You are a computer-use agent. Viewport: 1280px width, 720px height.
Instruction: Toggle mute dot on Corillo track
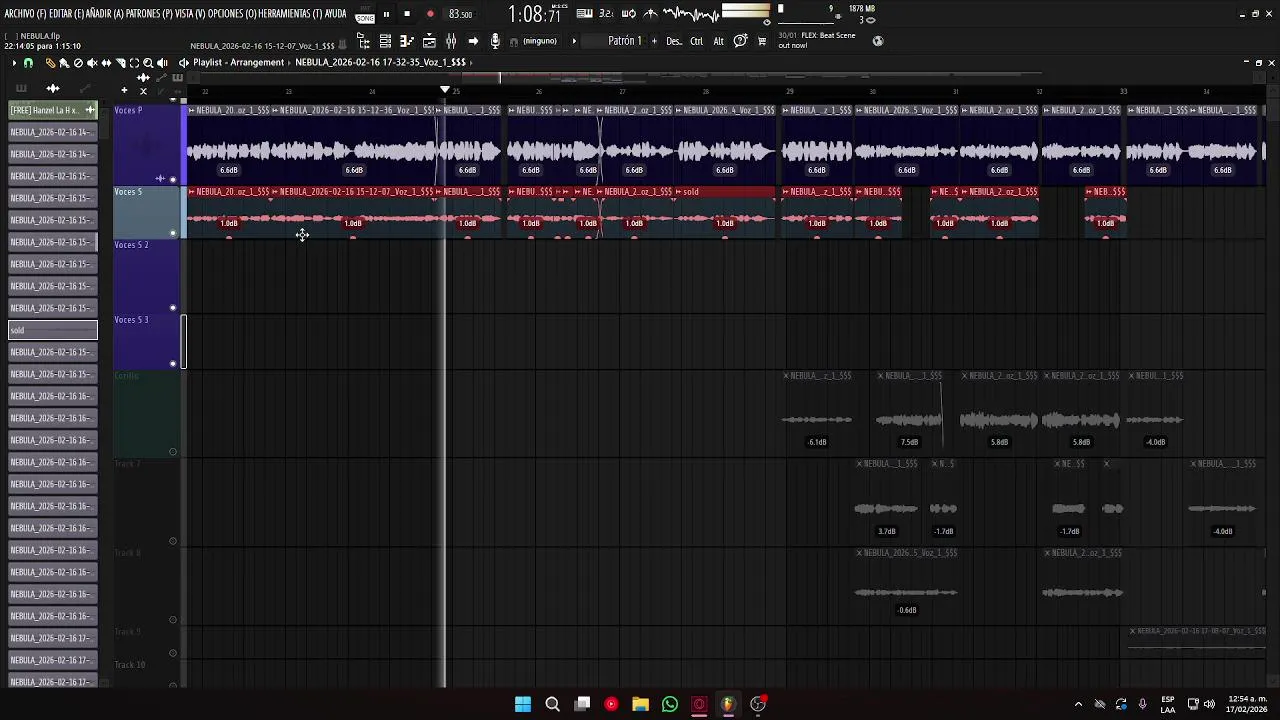click(x=173, y=452)
